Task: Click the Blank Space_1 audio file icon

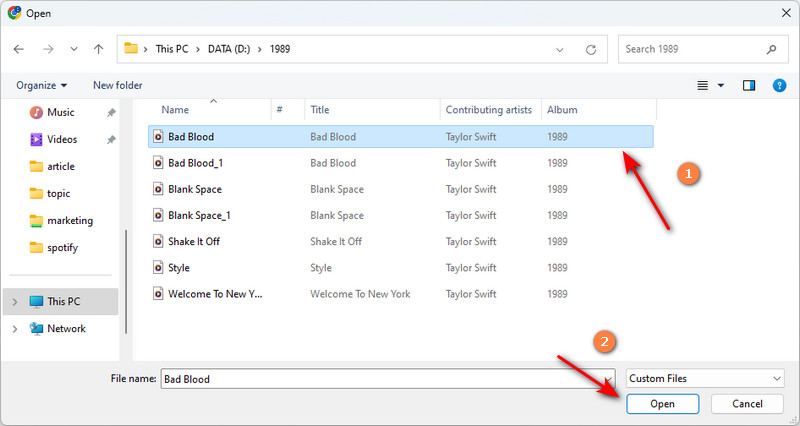Action: (x=159, y=215)
